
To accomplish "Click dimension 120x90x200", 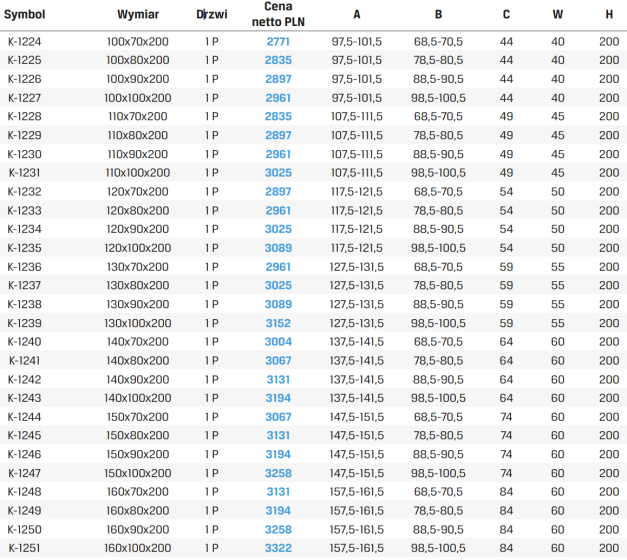I will coord(138,229).
